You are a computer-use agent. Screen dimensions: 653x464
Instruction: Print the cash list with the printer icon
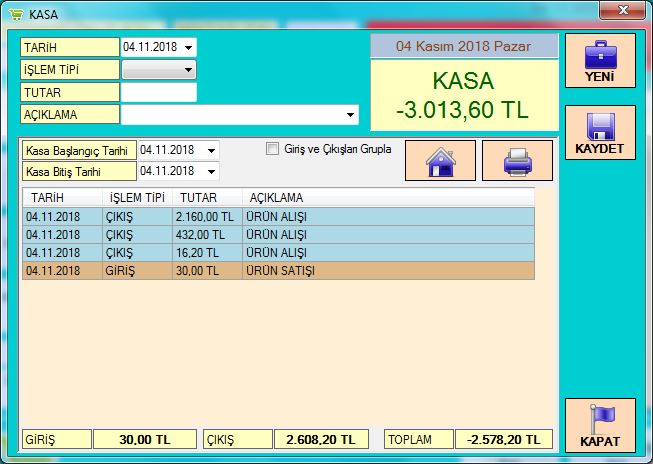point(517,160)
